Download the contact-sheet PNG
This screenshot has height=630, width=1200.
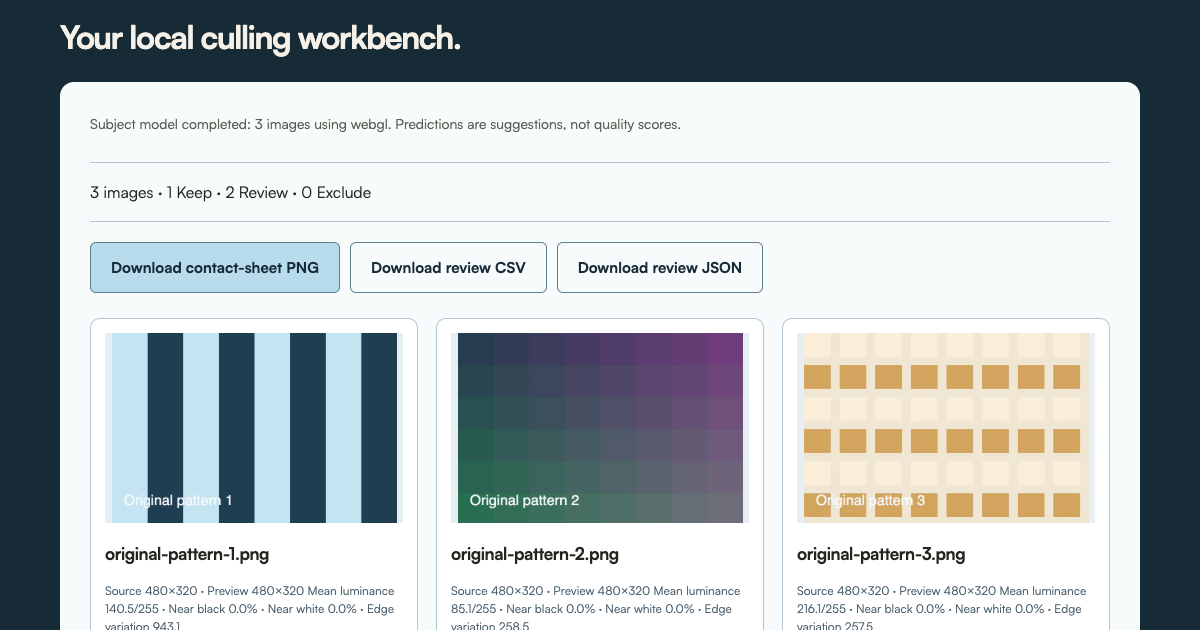click(215, 267)
